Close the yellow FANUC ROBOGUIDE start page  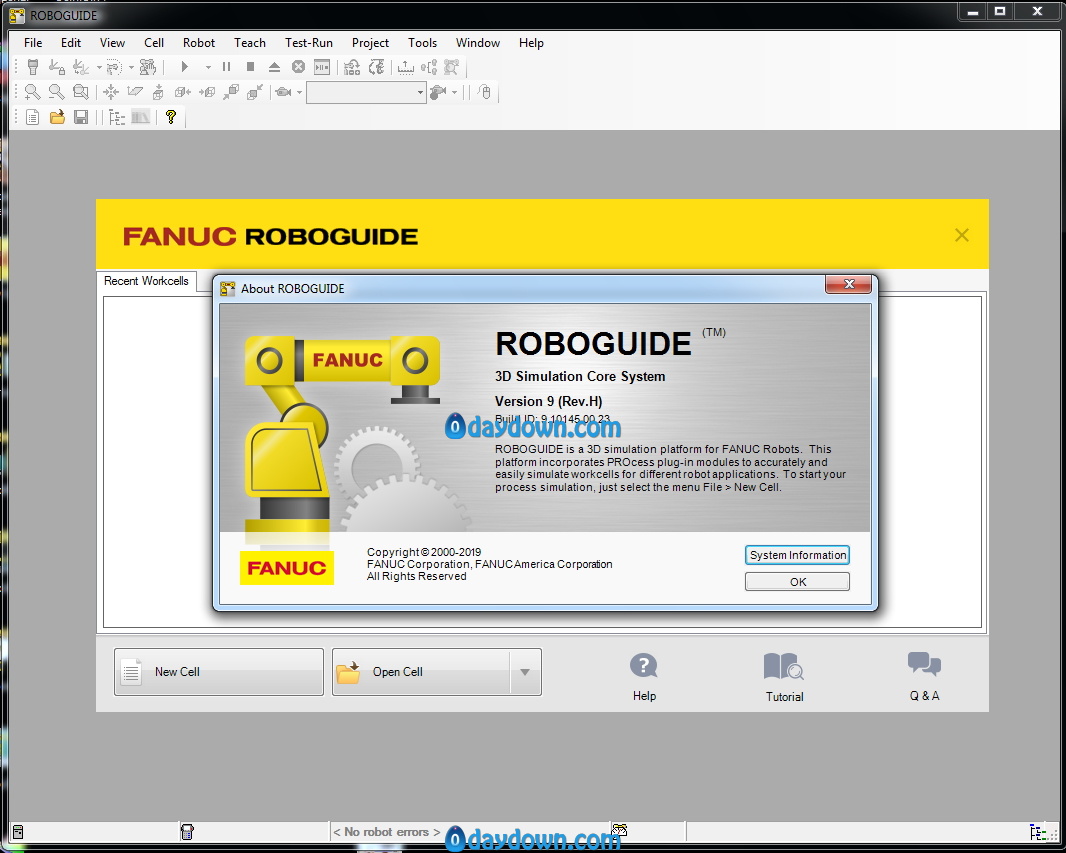coord(961,235)
